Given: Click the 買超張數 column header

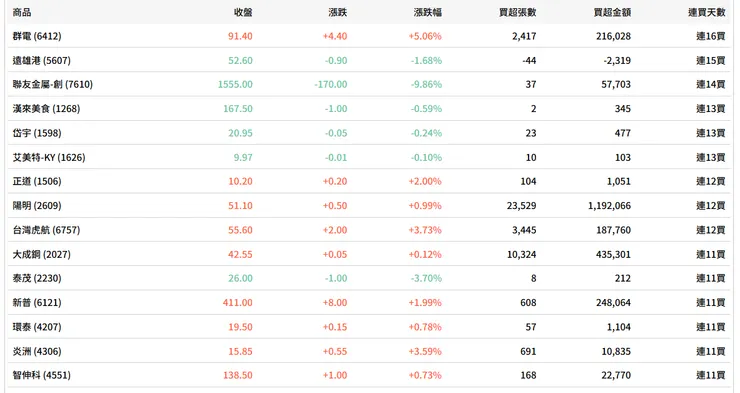Looking at the screenshot, I should point(518,12).
